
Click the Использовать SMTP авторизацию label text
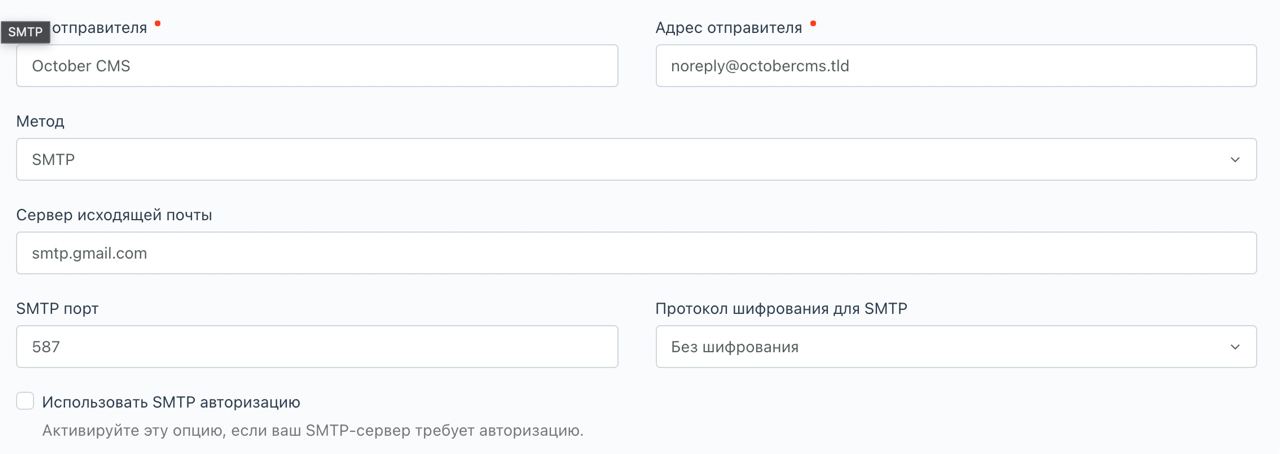pos(171,402)
